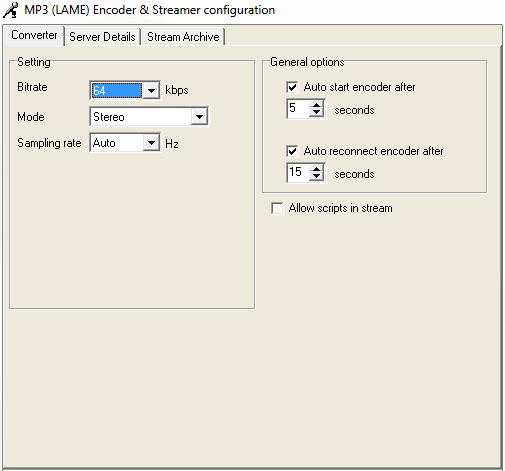Click the Sampling rate field showing Auto
Screen dimensions: 505x471
[x=117, y=143]
